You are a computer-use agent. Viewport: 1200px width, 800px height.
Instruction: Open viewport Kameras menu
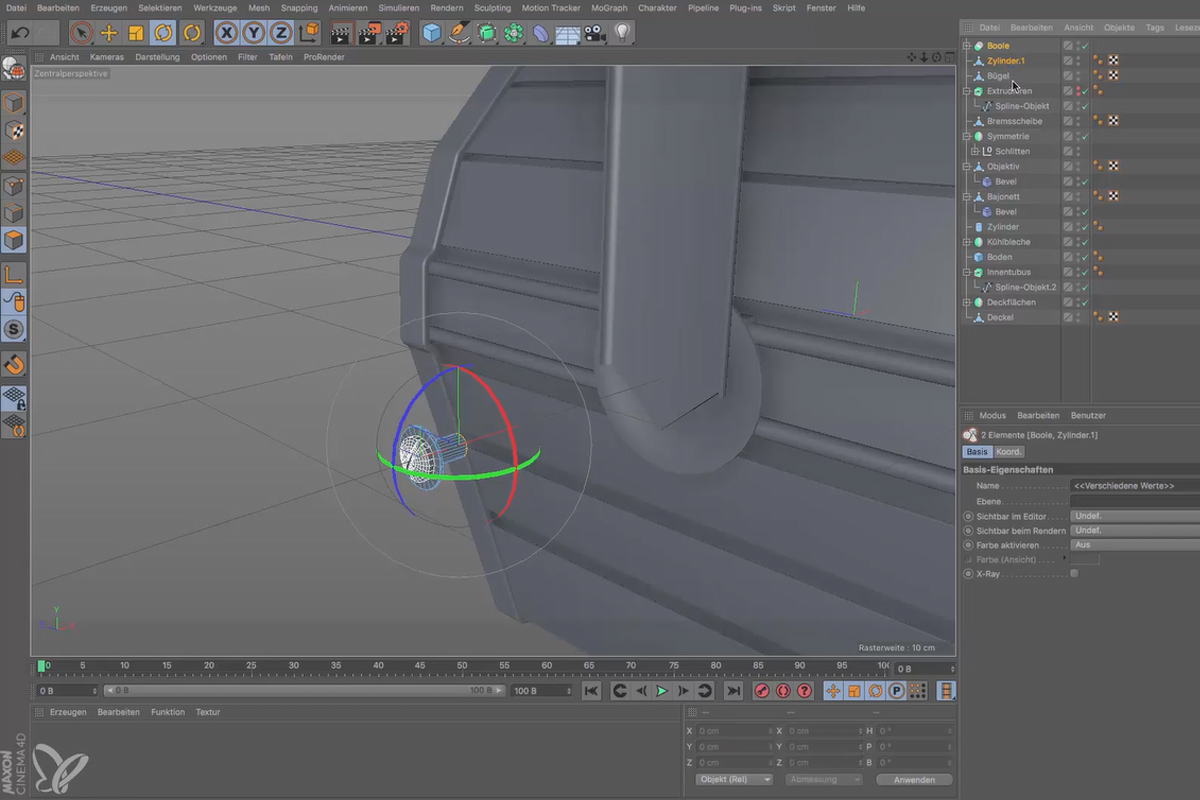pyautogui.click(x=107, y=57)
